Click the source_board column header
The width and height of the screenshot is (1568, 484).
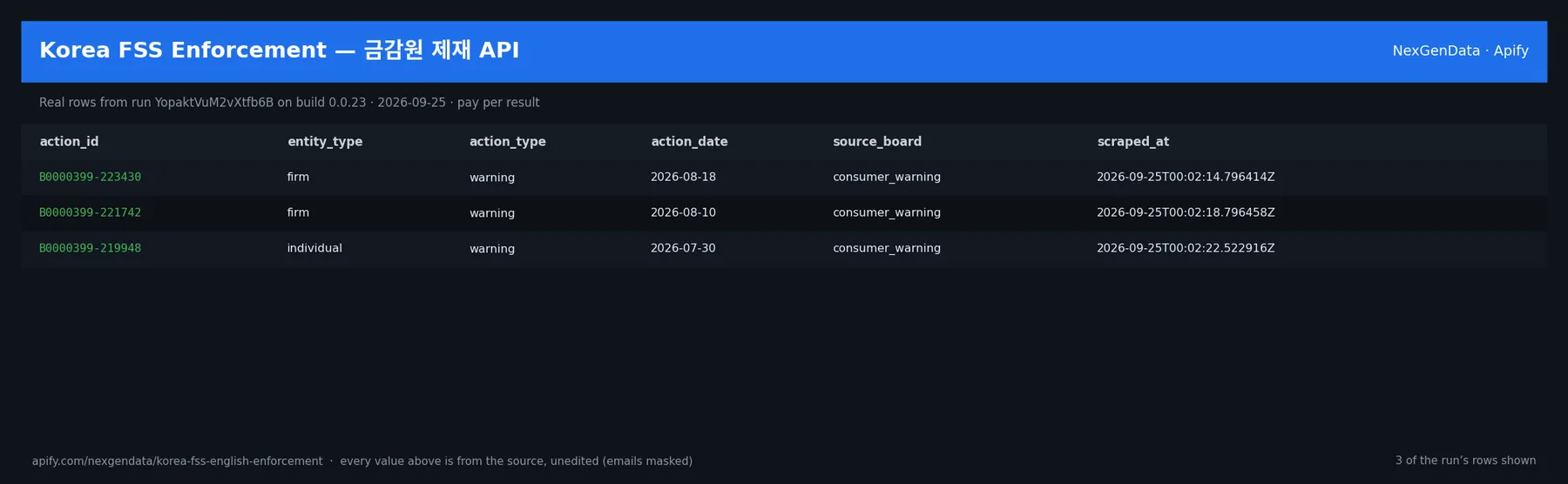pyautogui.click(x=876, y=141)
